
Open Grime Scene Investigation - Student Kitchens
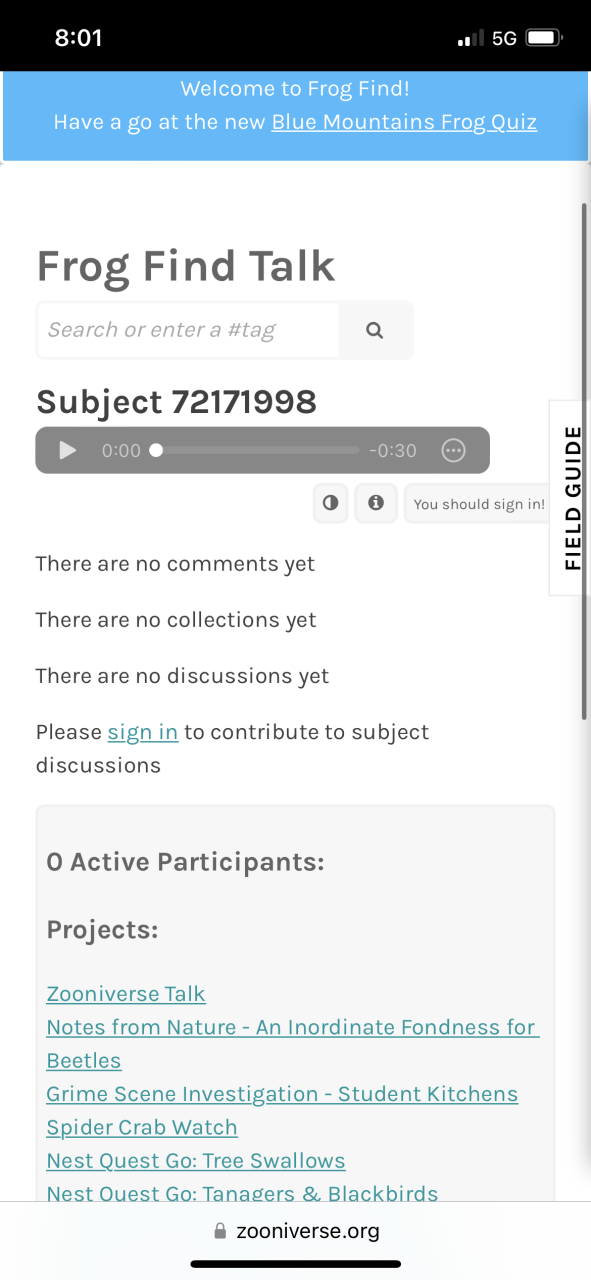(282, 1094)
